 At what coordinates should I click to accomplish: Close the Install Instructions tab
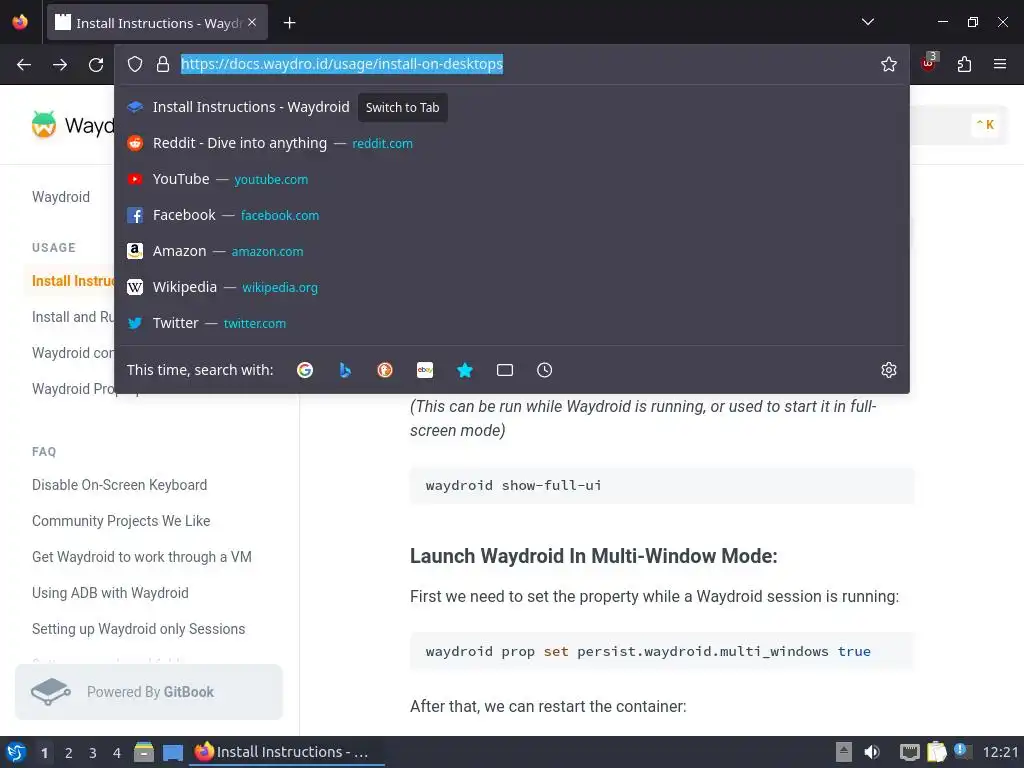(x=252, y=23)
